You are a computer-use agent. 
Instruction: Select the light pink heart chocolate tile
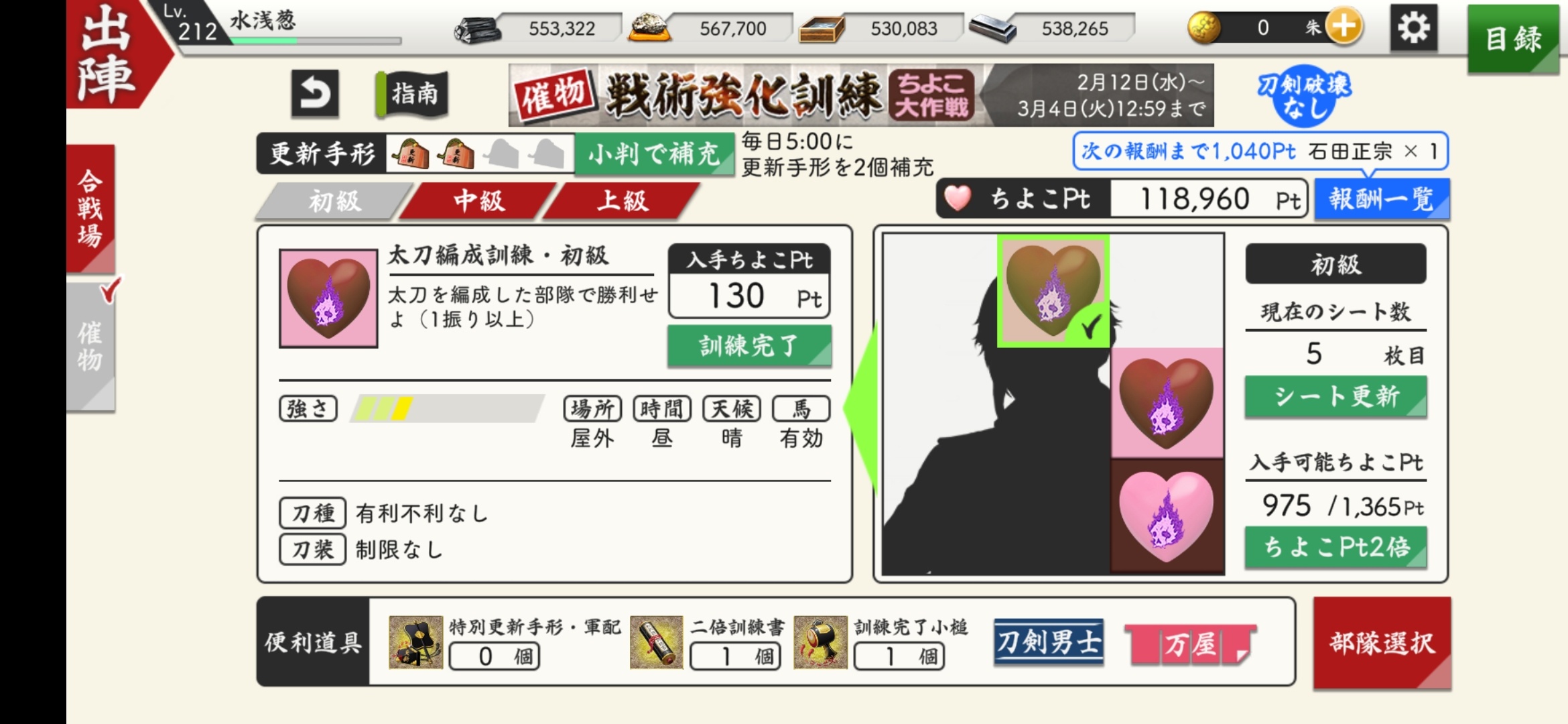(1167, 516)
